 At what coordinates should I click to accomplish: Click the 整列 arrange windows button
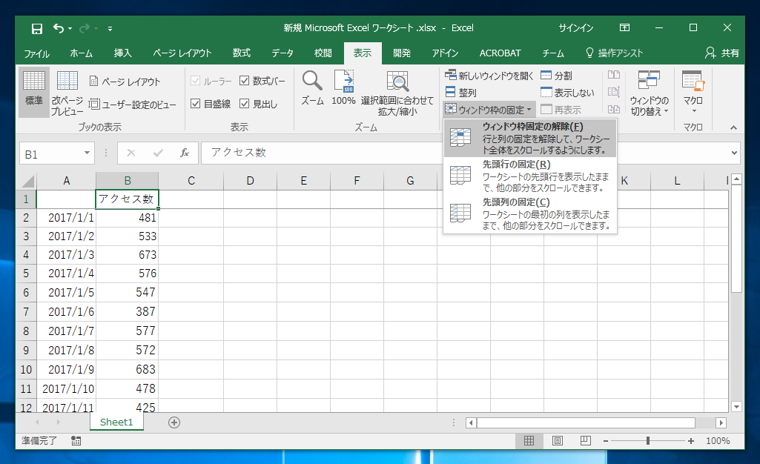tap(461, 92)
